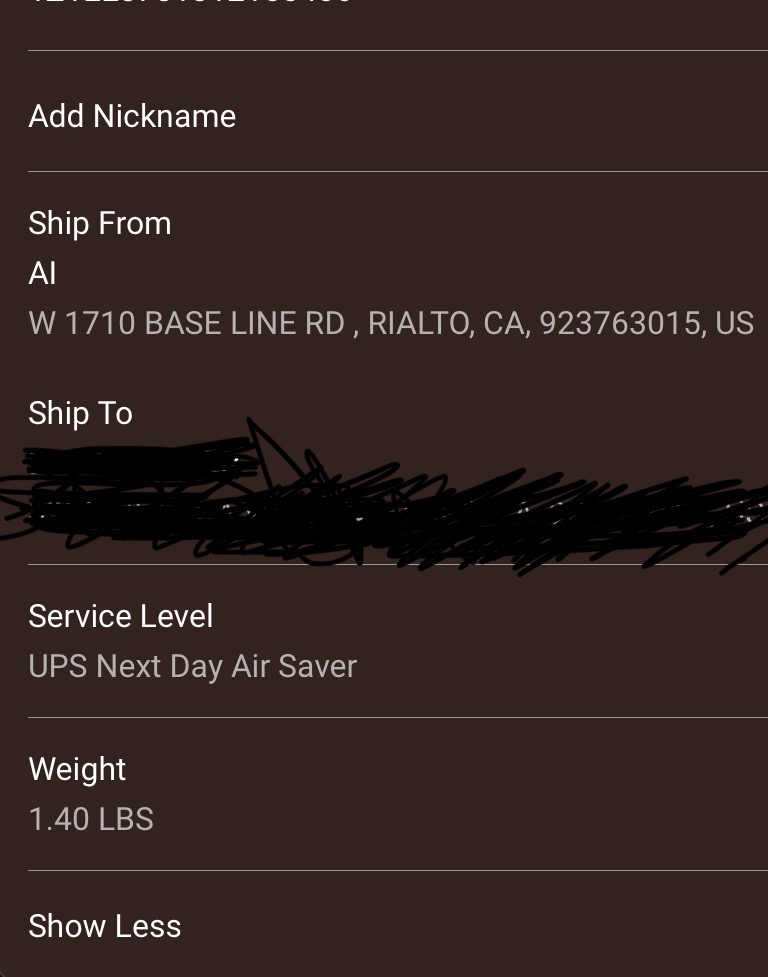Click the divider line below Add Nickname
The height and width of the screenshot is (977, 768).
[398, 171]
